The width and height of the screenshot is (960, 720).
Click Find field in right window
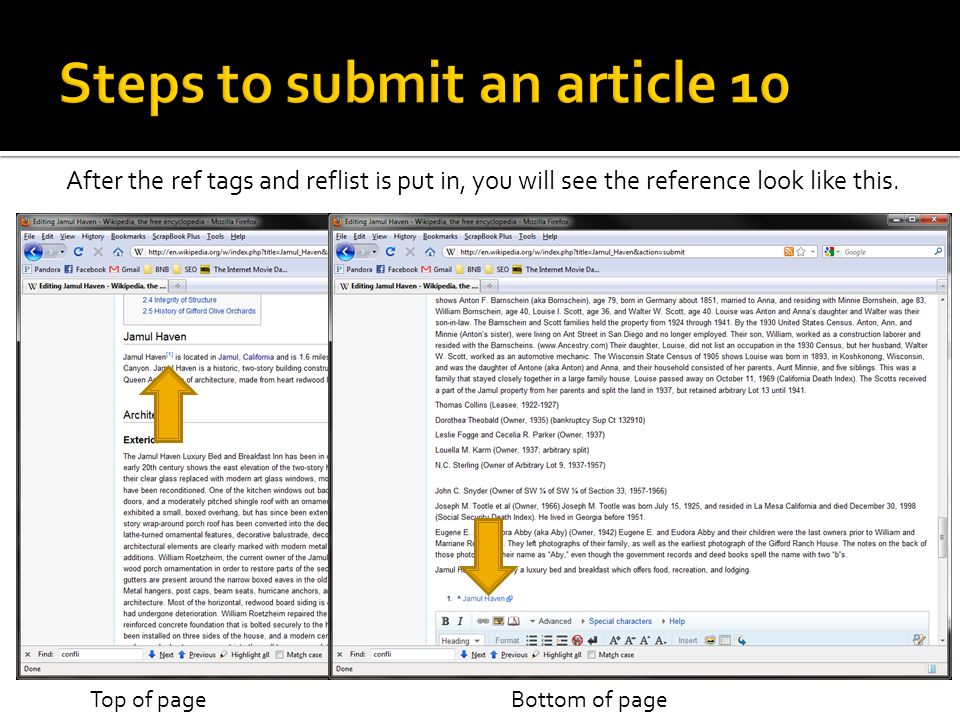(x=412, y=654)
